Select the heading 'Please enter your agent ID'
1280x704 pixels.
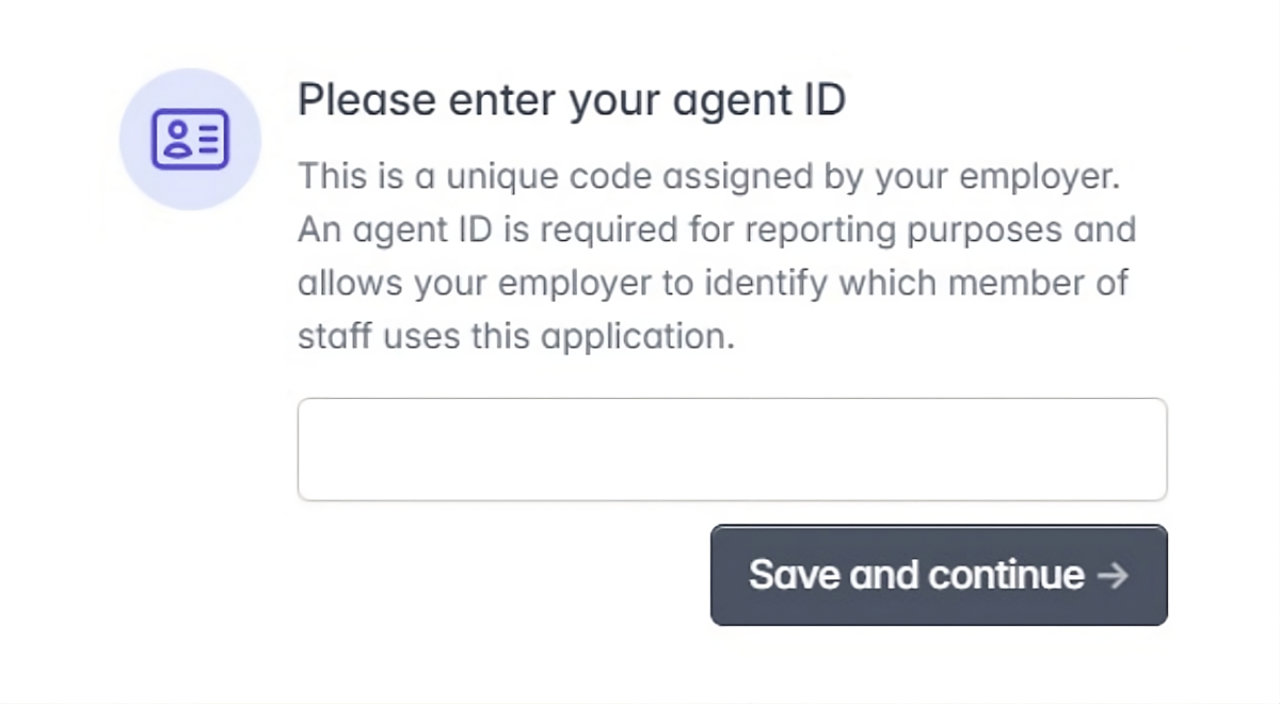572,100
